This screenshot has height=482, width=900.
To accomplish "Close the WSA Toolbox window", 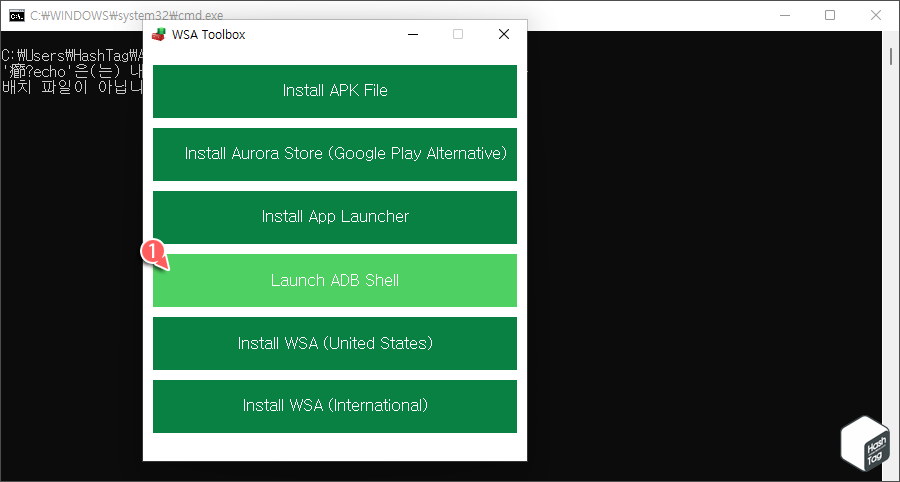I will point(504,34).
